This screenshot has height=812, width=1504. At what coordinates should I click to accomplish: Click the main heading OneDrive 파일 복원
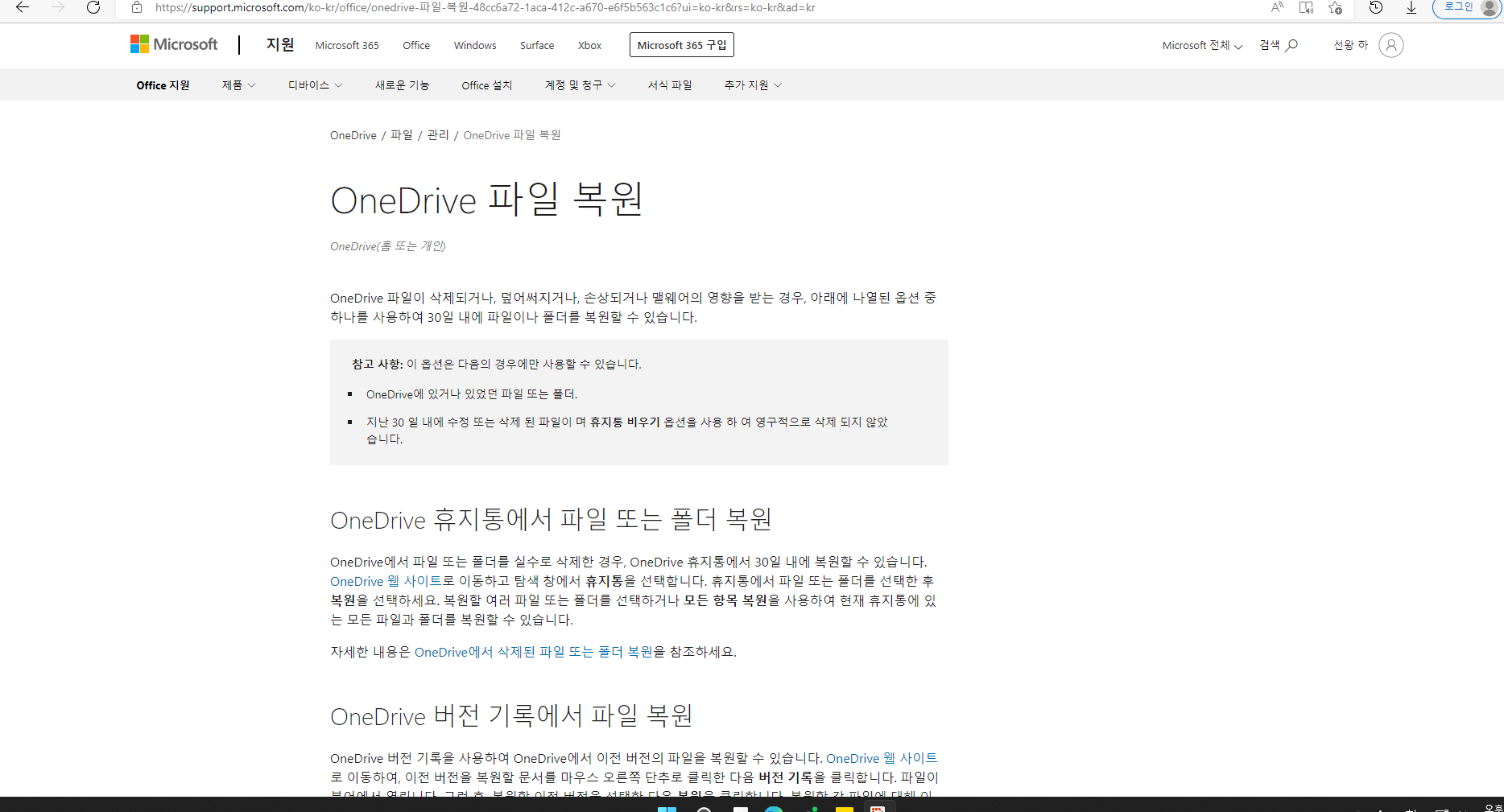487,199
